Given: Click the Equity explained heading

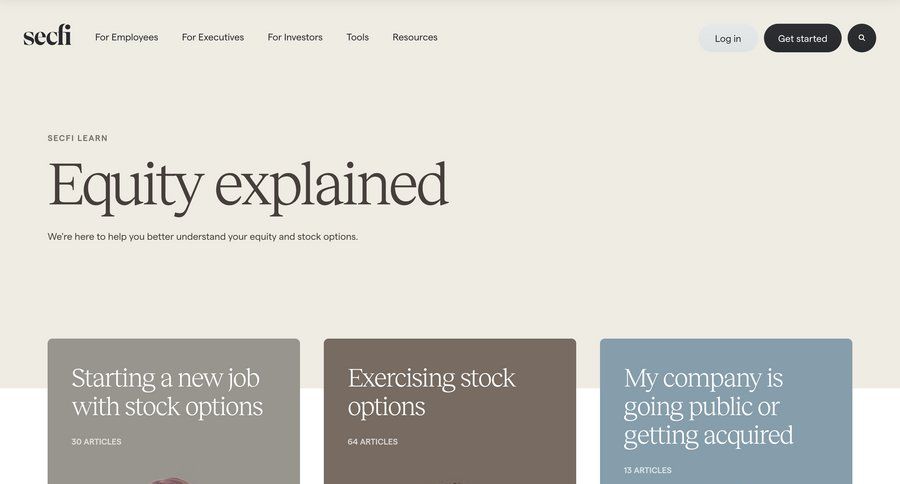Looking at the screenshot, I should coord(248,185).
